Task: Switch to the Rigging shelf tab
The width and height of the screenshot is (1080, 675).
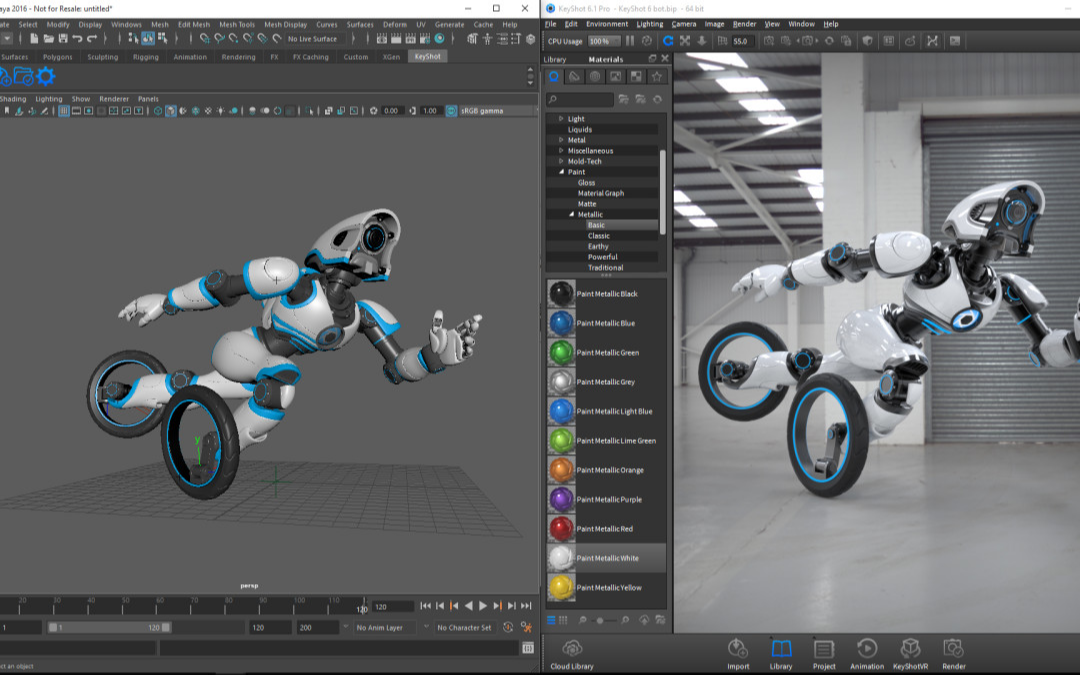Action: pos(146,57)
